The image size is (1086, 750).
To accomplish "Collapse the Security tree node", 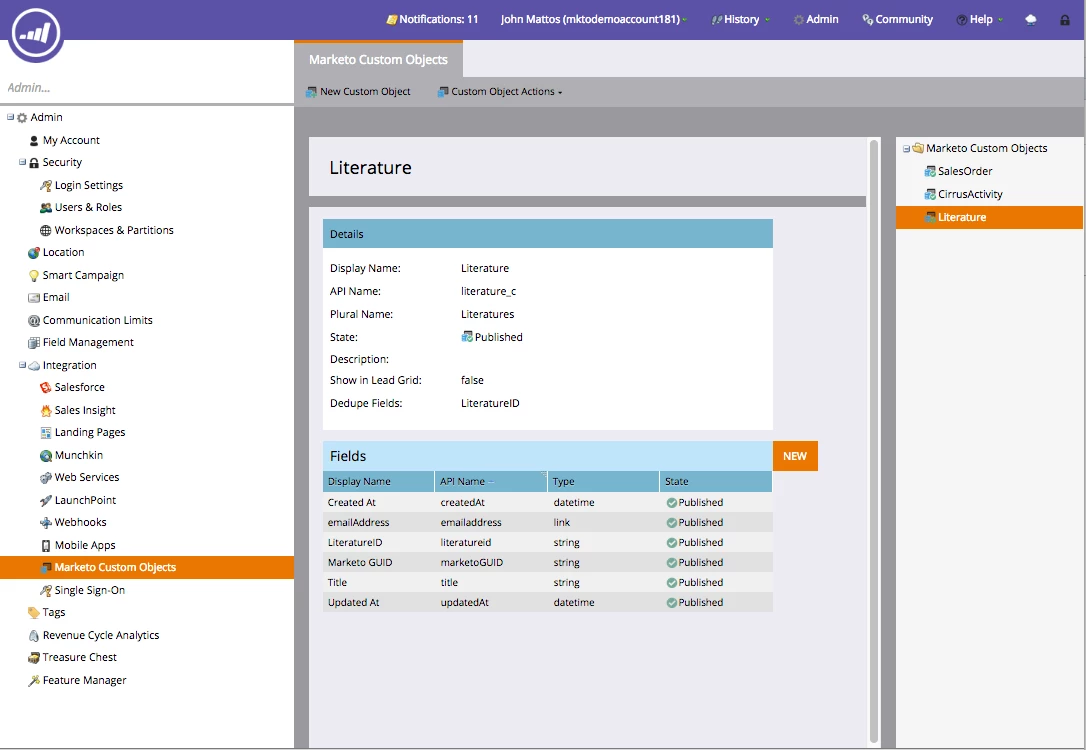I will [22, 163].
